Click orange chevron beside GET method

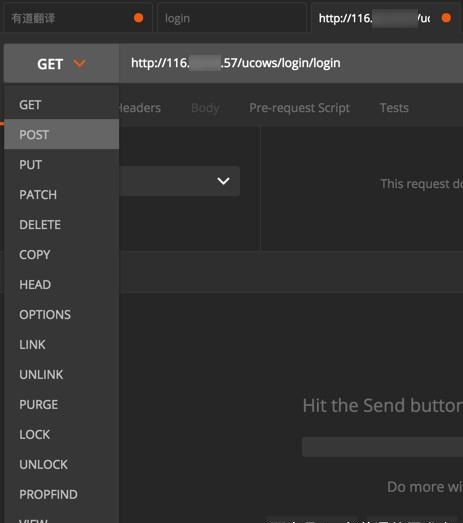coord(79,63)
